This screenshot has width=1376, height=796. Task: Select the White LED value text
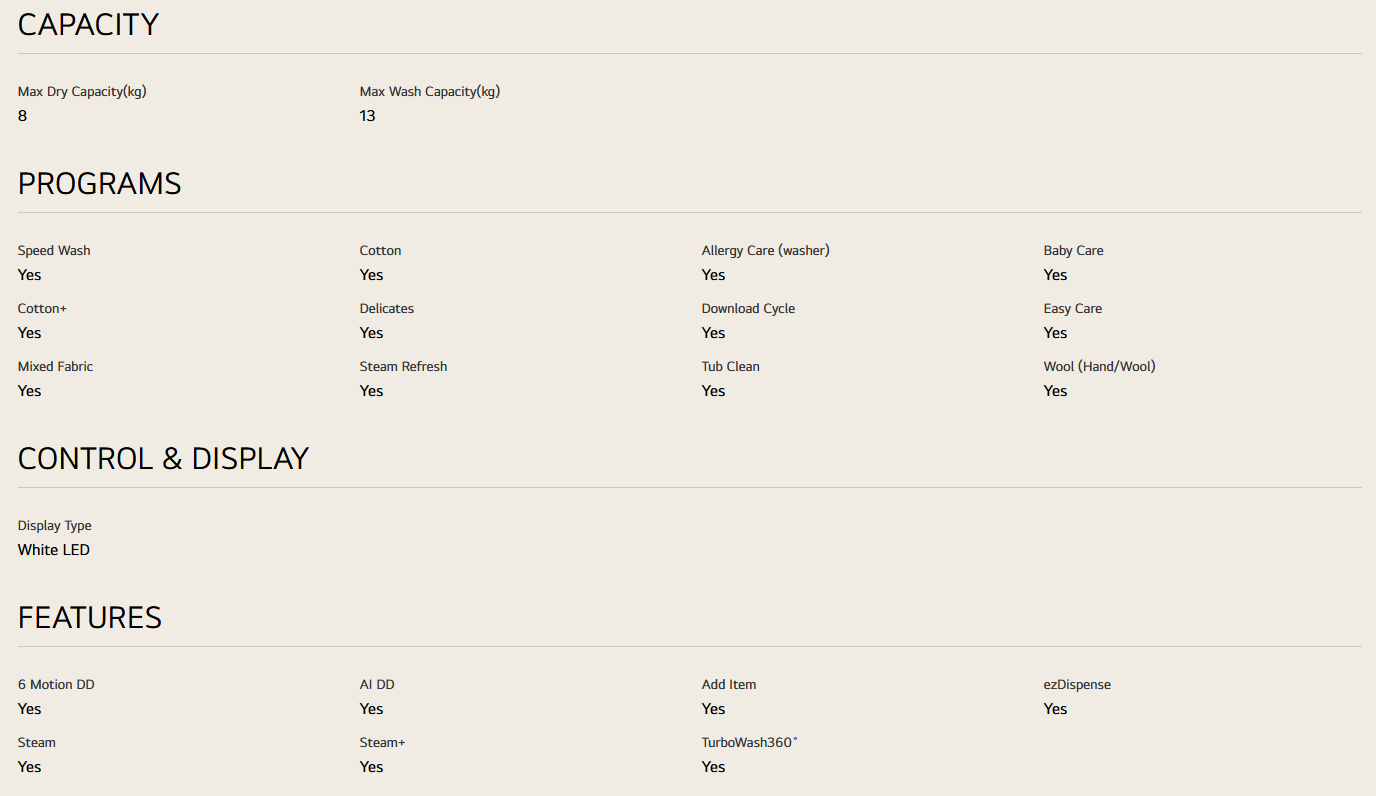(x=54, y=550)
